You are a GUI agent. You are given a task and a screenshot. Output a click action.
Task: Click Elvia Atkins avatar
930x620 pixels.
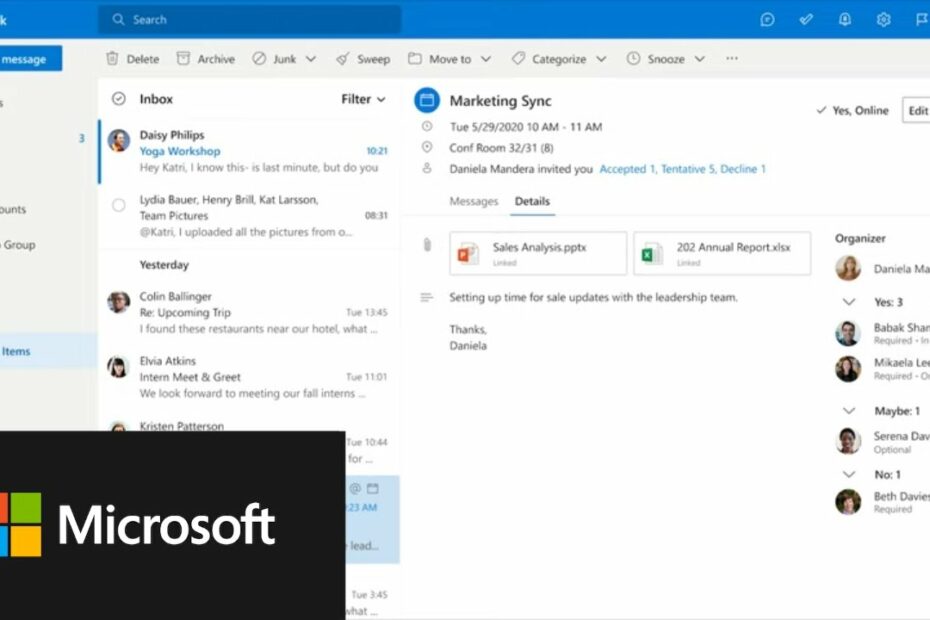tap(119, 367)
